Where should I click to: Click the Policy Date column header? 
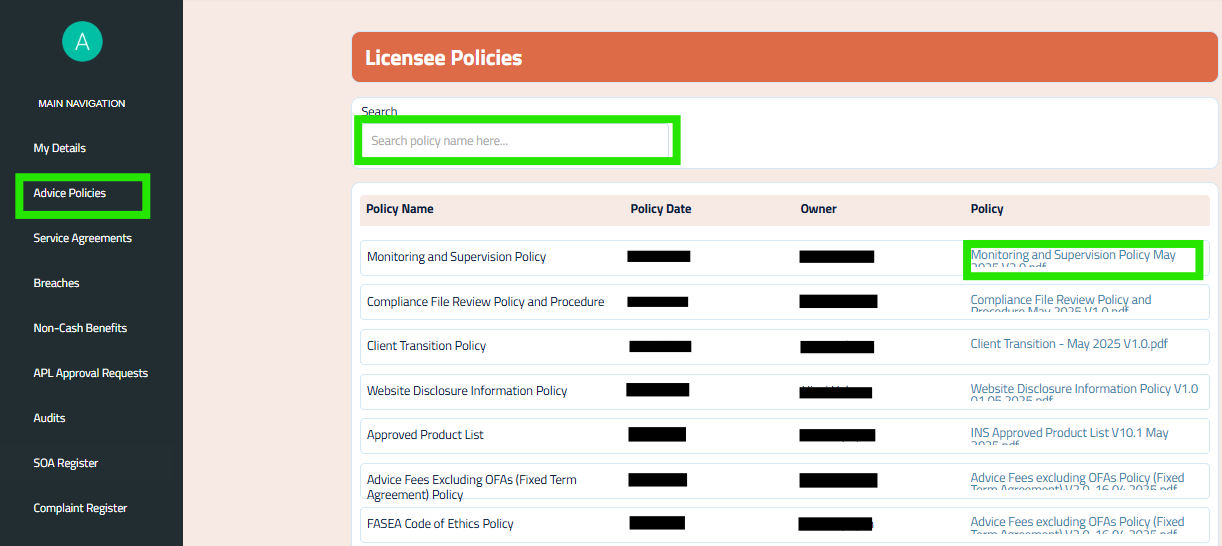[x=661, y=209]
